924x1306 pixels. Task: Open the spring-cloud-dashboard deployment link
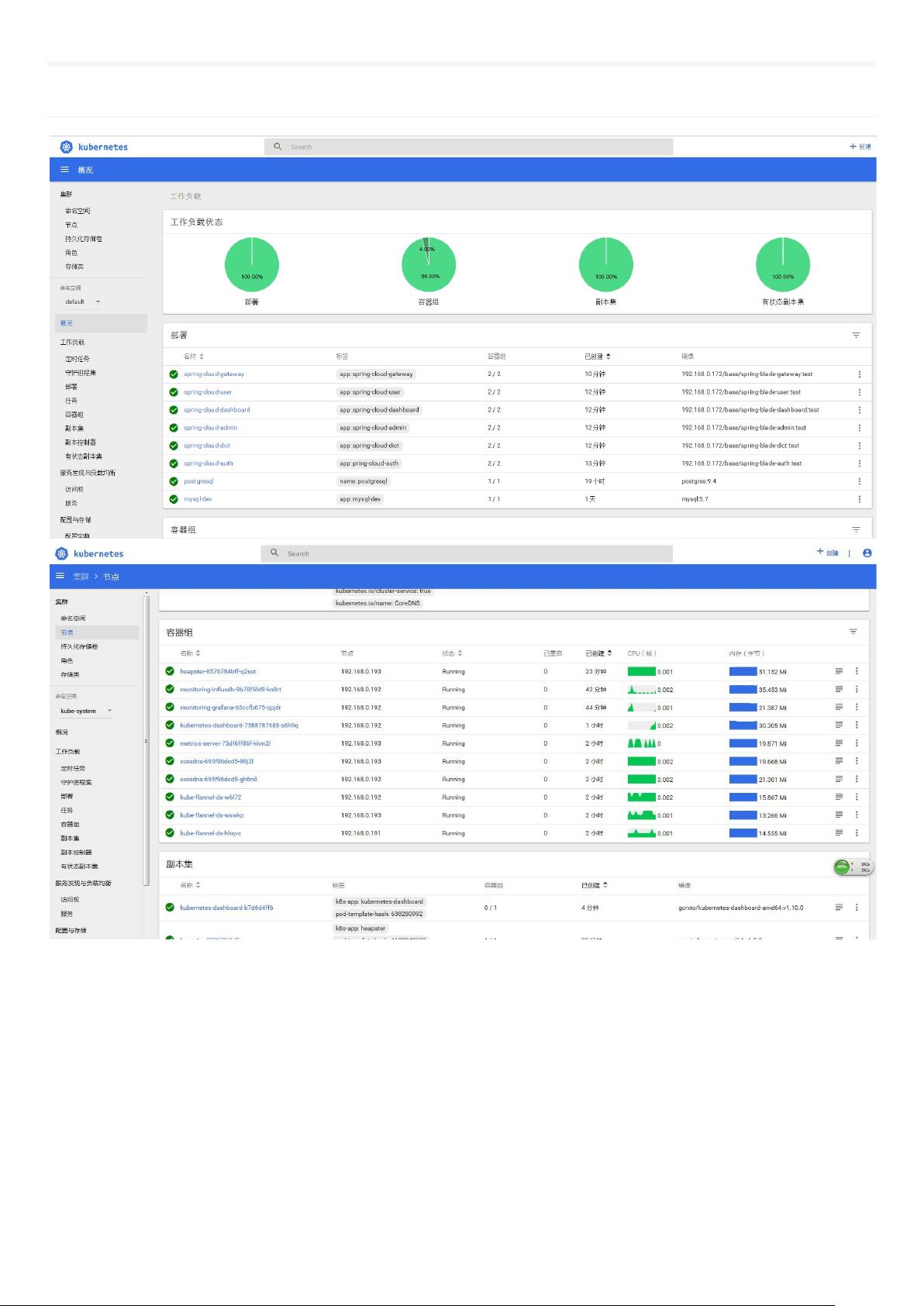(216, 410)
